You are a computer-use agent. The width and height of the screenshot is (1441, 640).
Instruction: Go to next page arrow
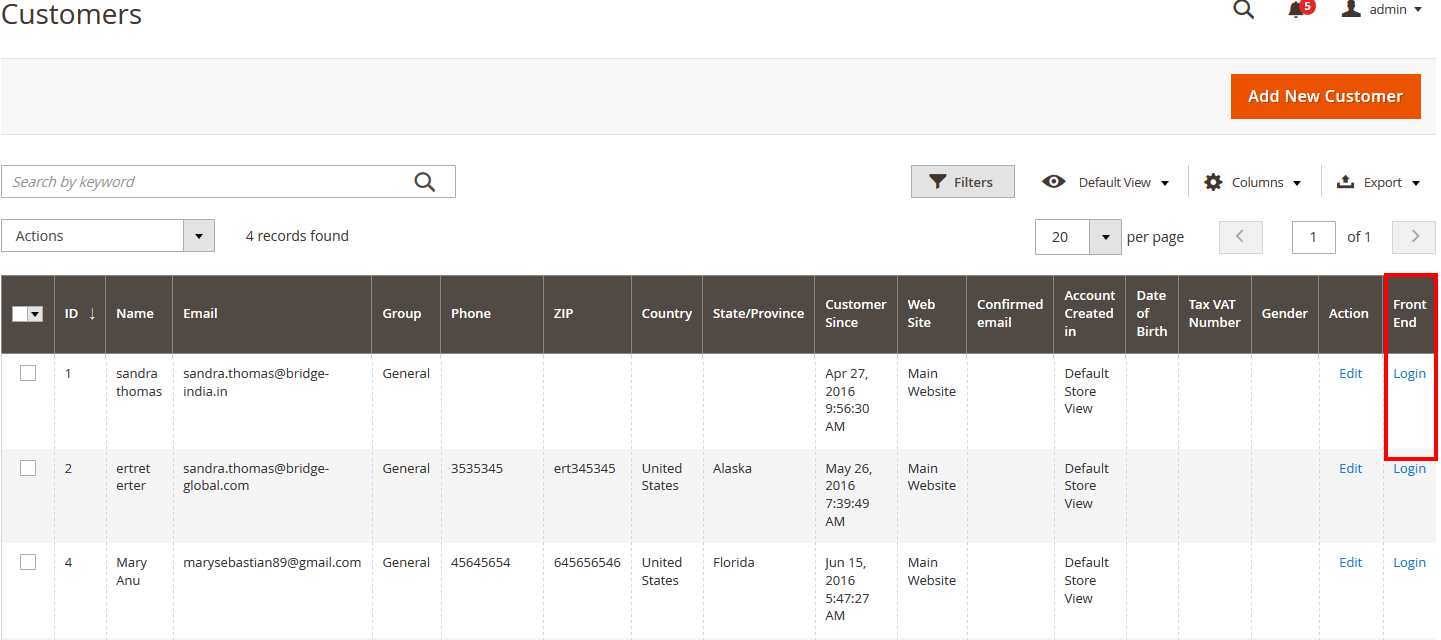(1414, 237)
